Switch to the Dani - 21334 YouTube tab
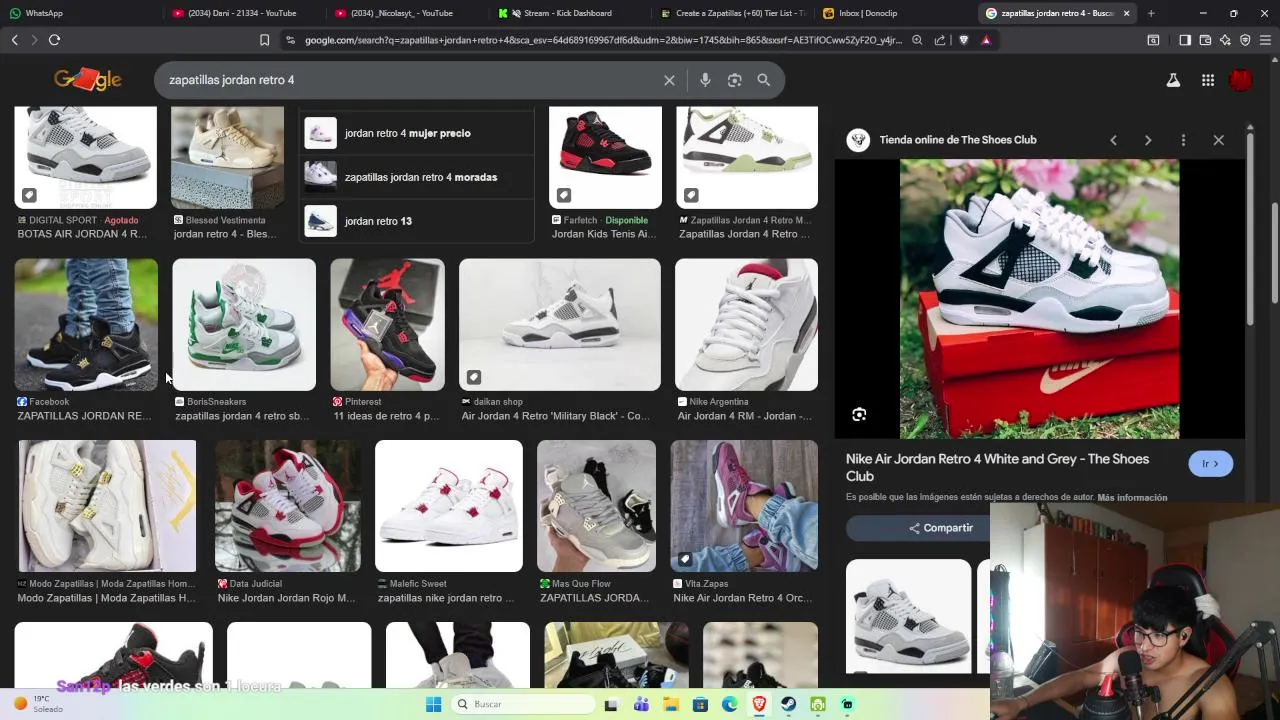 pyautogui.click(x=242, y=13)
